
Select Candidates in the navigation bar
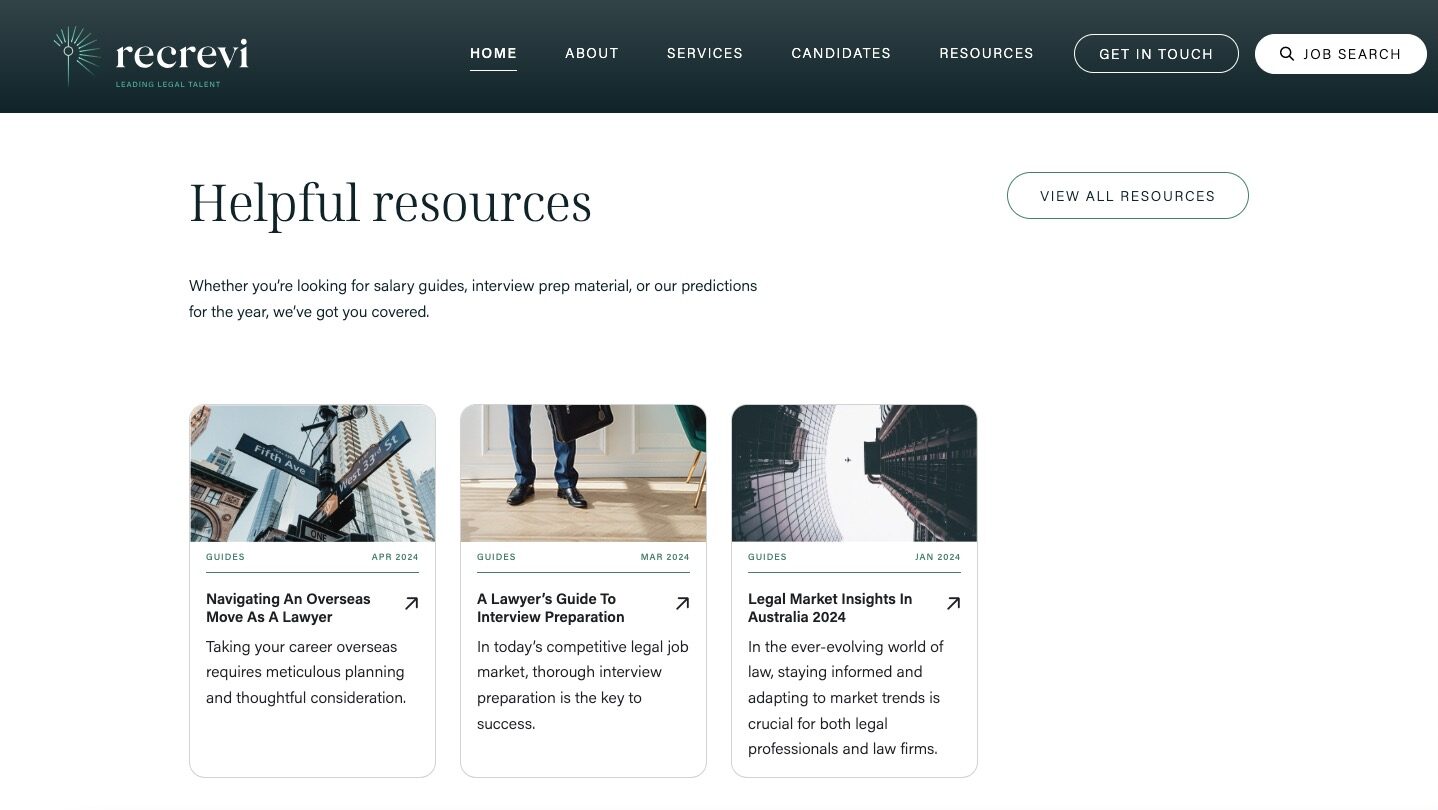(x=840, y=54)
